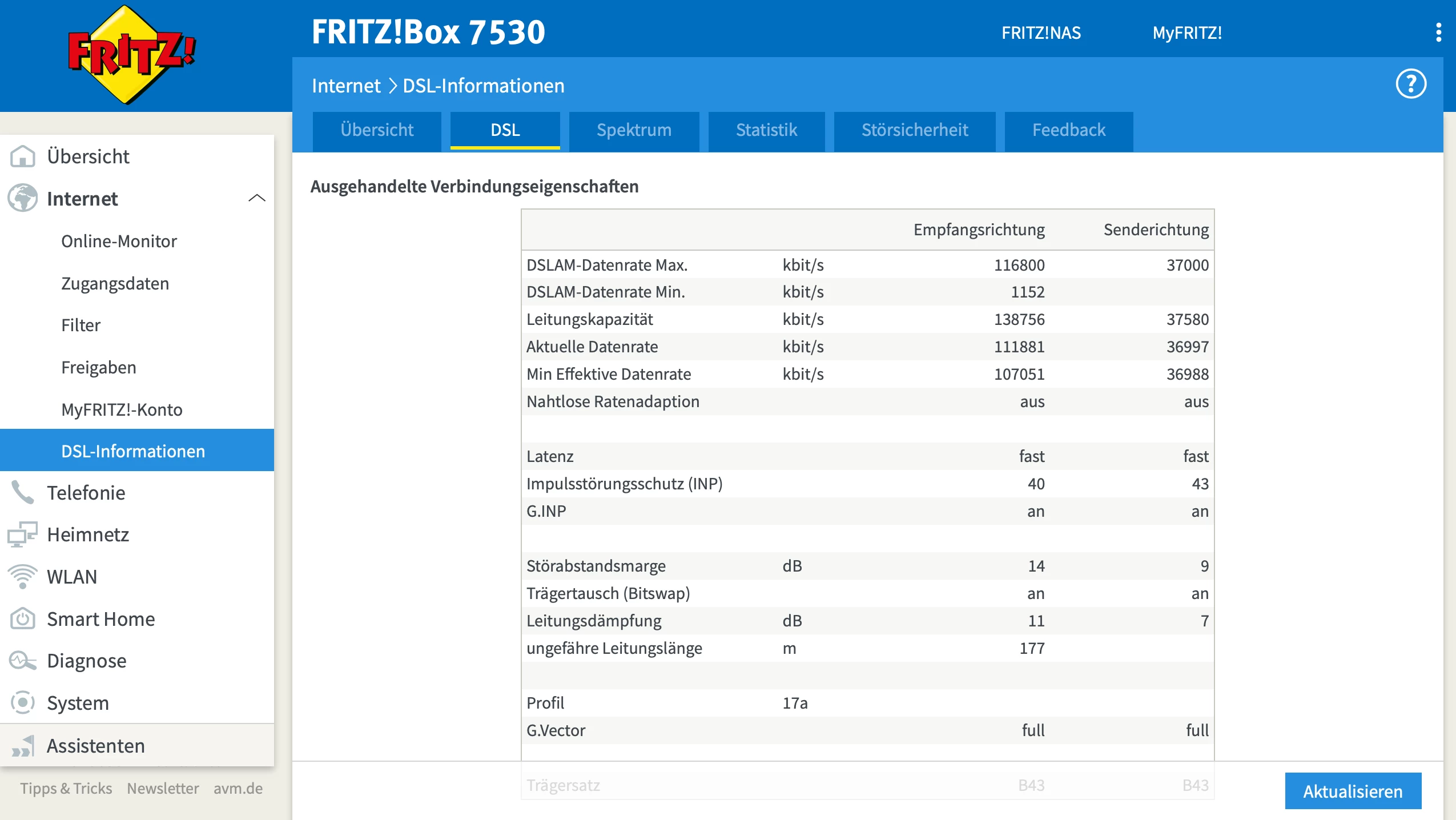Viewport: 1456px width, 820px height.
Task: Click the Telefonie phone icon
Action: point(23,492)
